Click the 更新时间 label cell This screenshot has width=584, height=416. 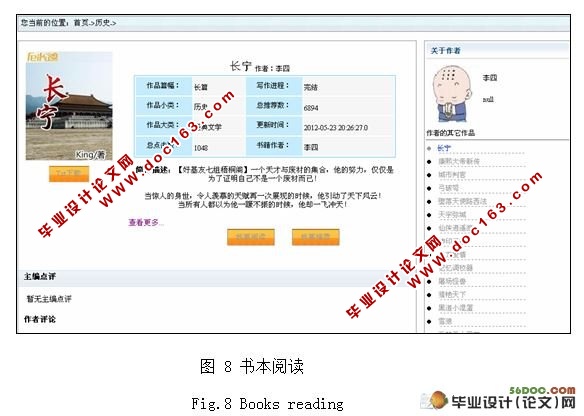coord(274,125)
